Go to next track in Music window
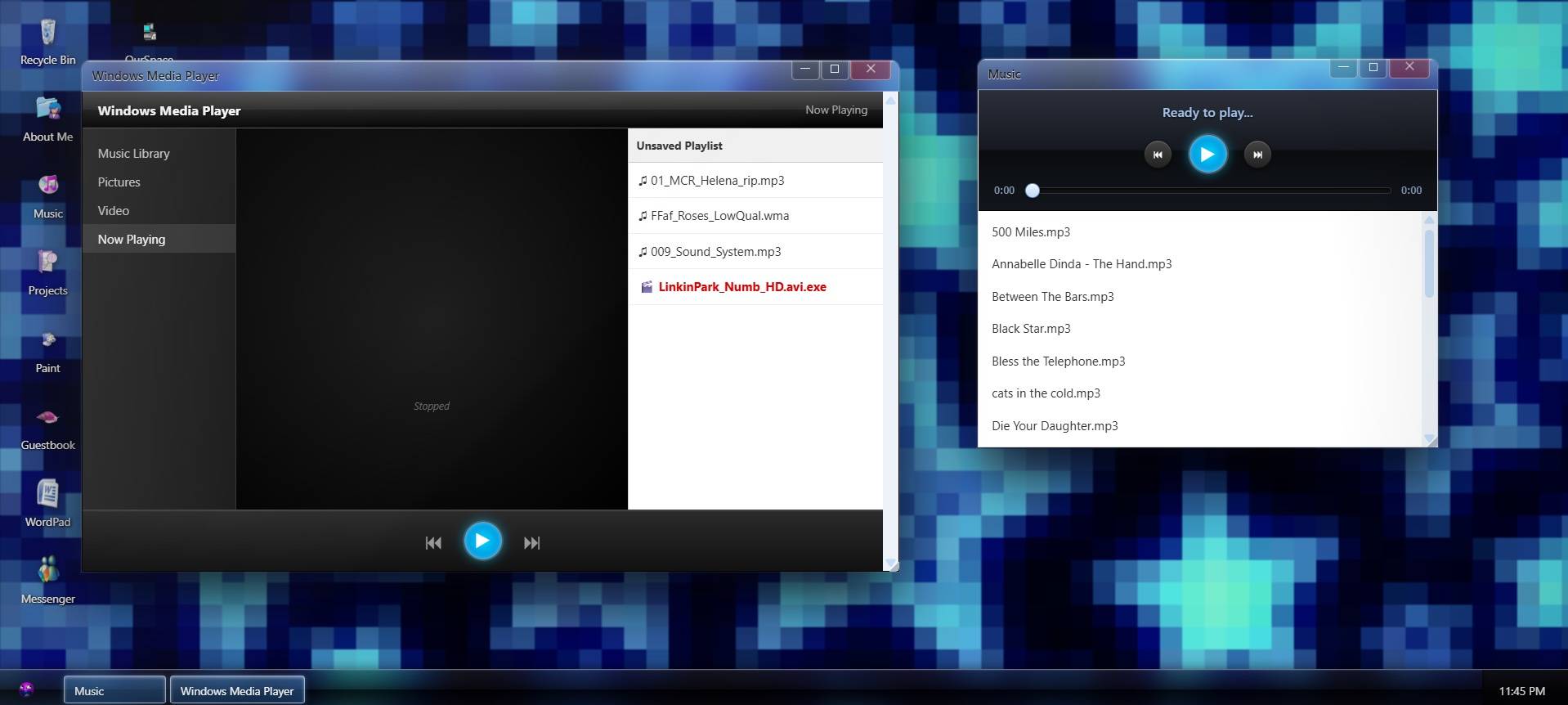 pos(1257,154)
